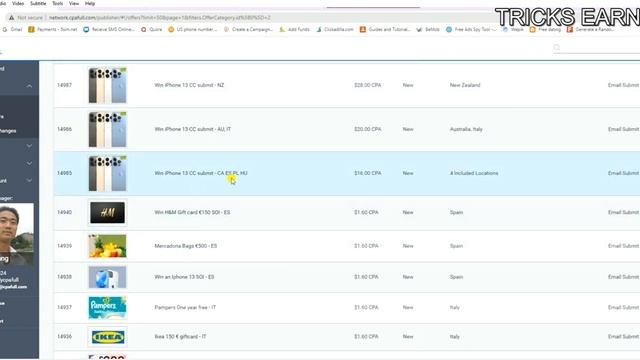Screen dimensions: 640x360
Task: Collapse the expanded sidebar section chevron
Action: (29, 86)
